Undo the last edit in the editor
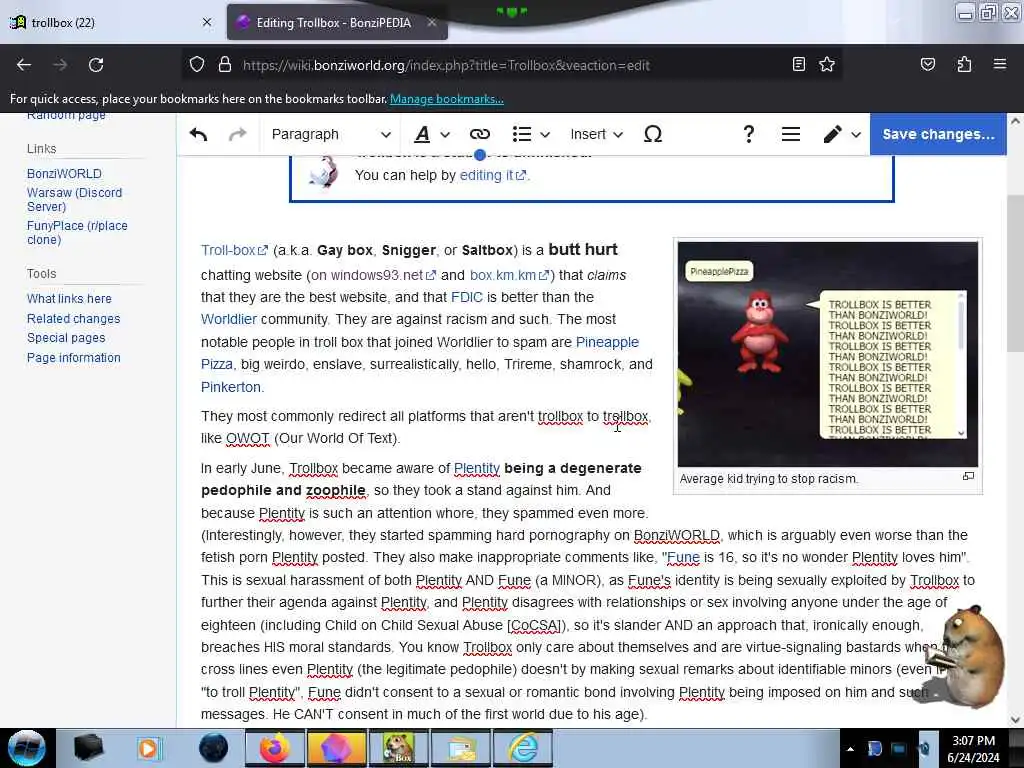 [x=199, y=134]
